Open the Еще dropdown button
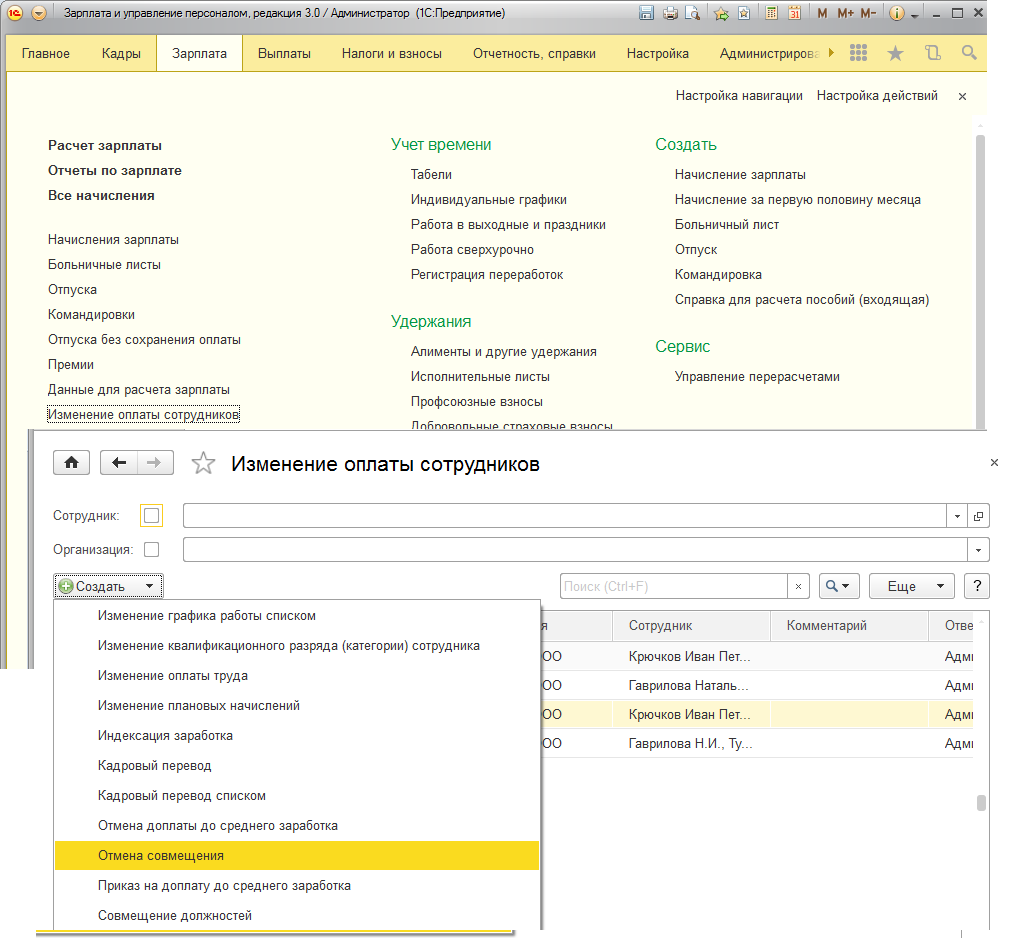1016x940 pixels. 911,586
